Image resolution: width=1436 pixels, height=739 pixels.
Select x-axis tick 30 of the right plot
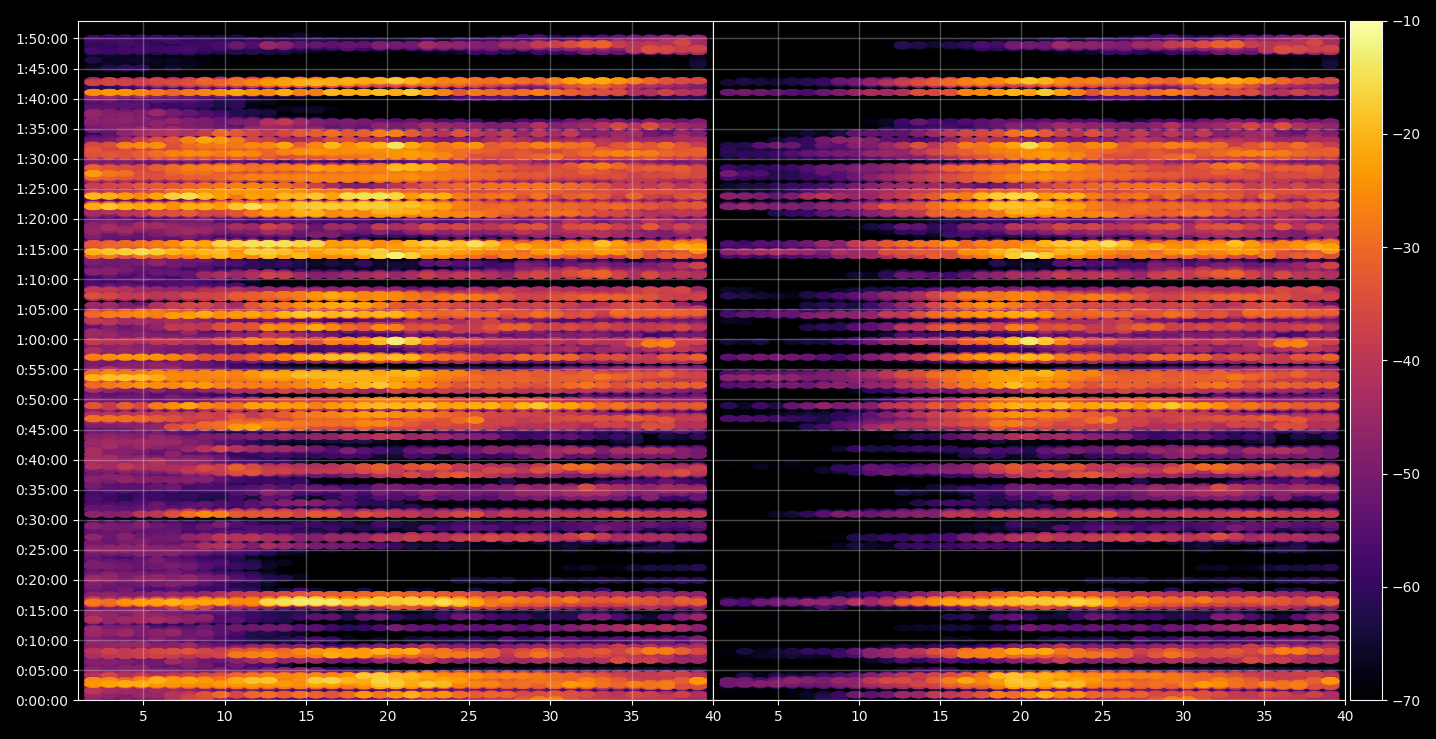coord(1183,717)
